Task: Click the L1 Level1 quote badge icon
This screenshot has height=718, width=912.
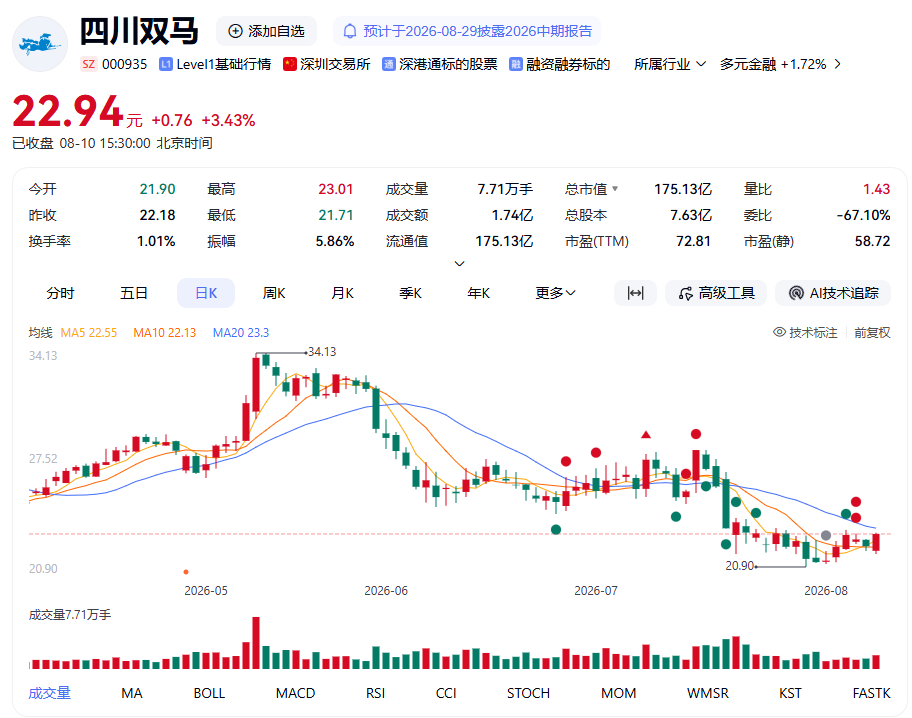Action: pos(166,64)
